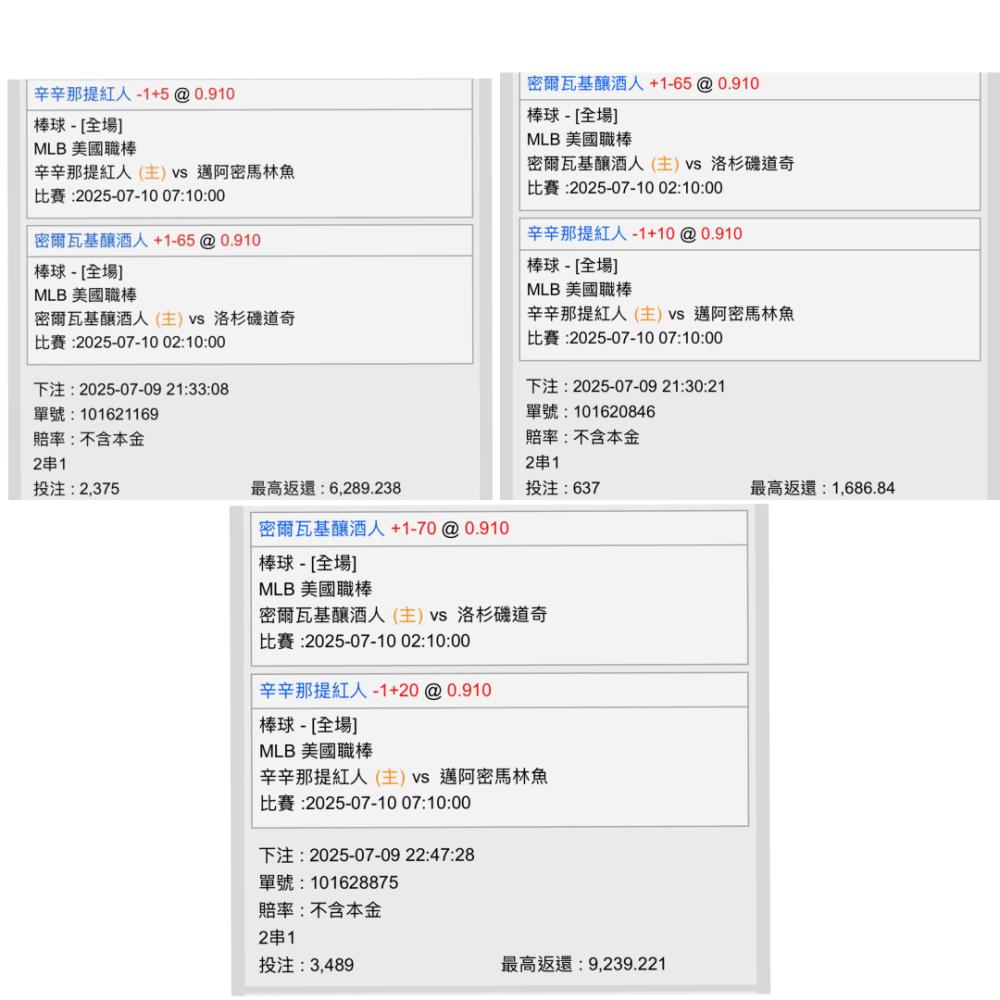
Task: Select the stake 投注 3,489
Action: pos(306,965)
